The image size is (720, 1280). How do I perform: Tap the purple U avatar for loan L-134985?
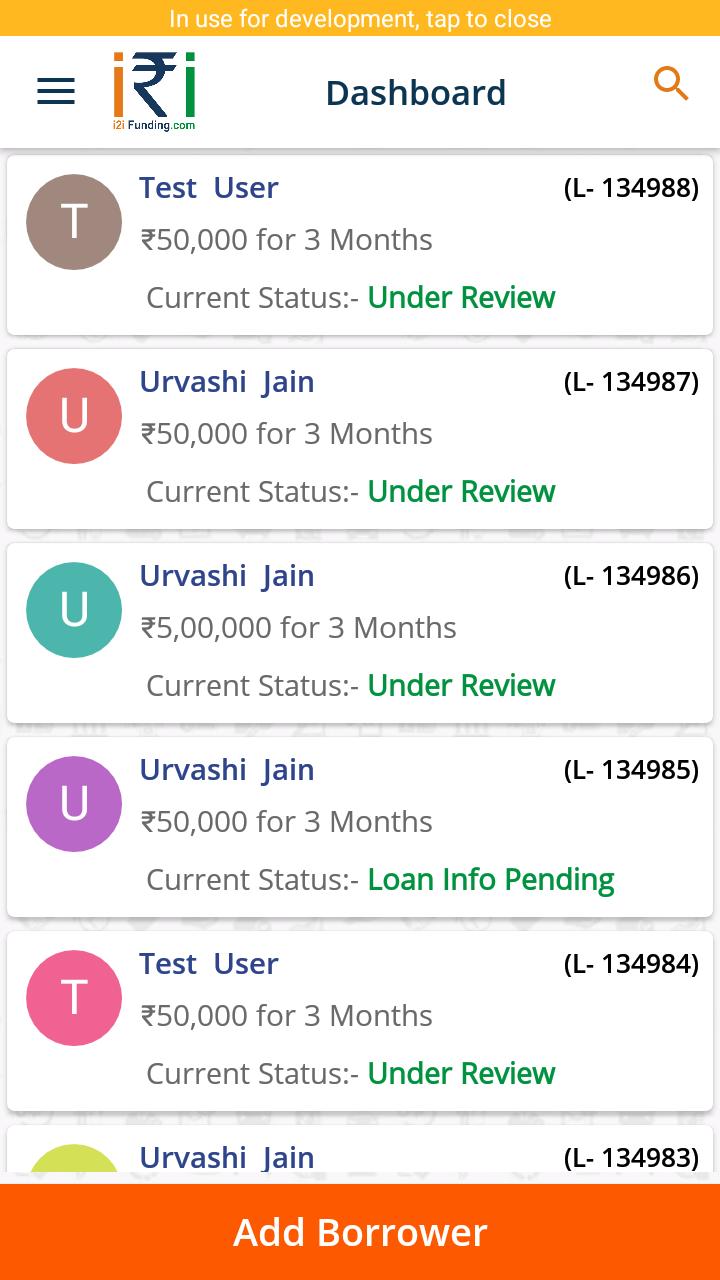click(74, 804)
